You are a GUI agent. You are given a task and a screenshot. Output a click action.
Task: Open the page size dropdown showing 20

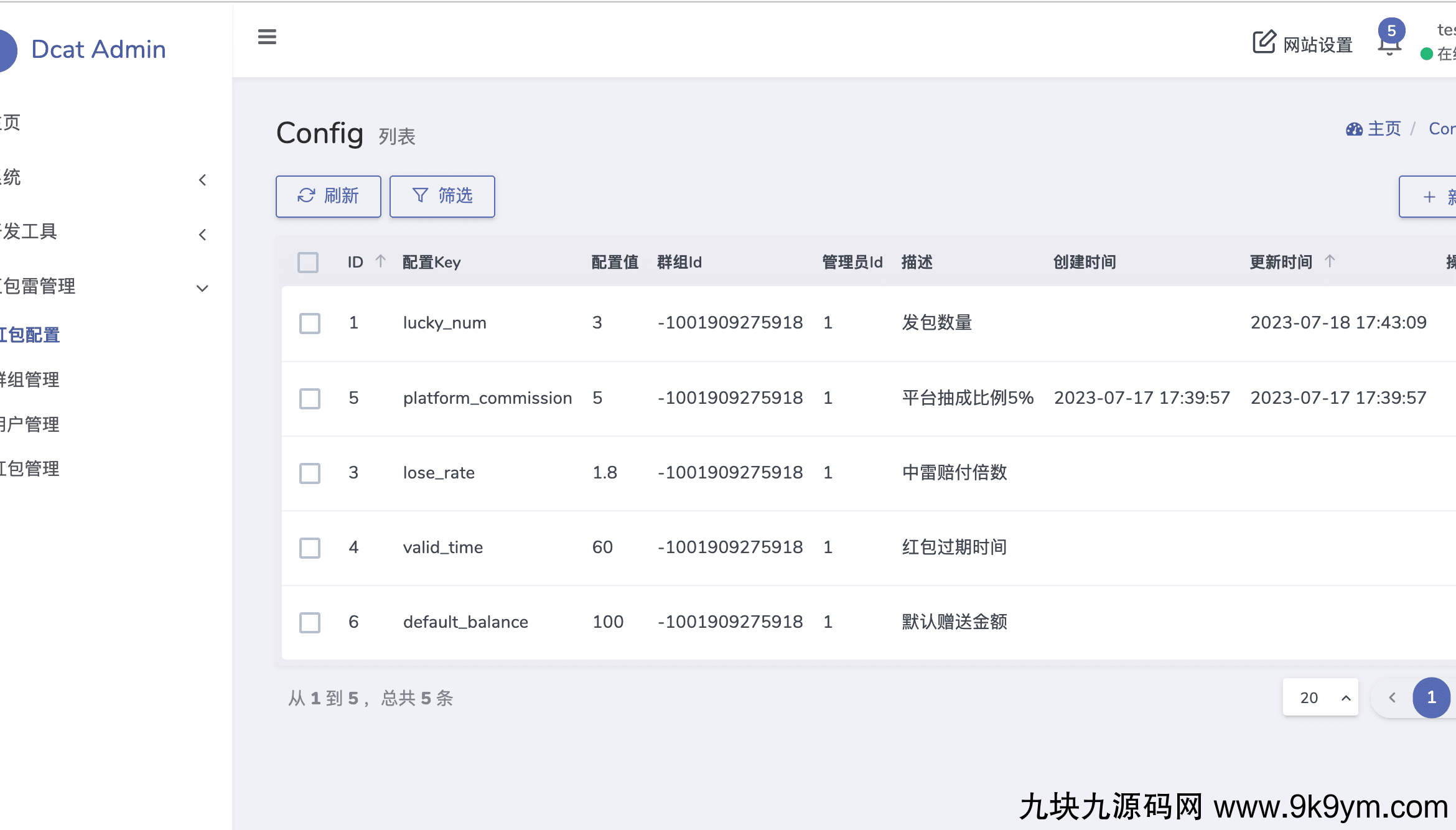[x=1320, y=697]
